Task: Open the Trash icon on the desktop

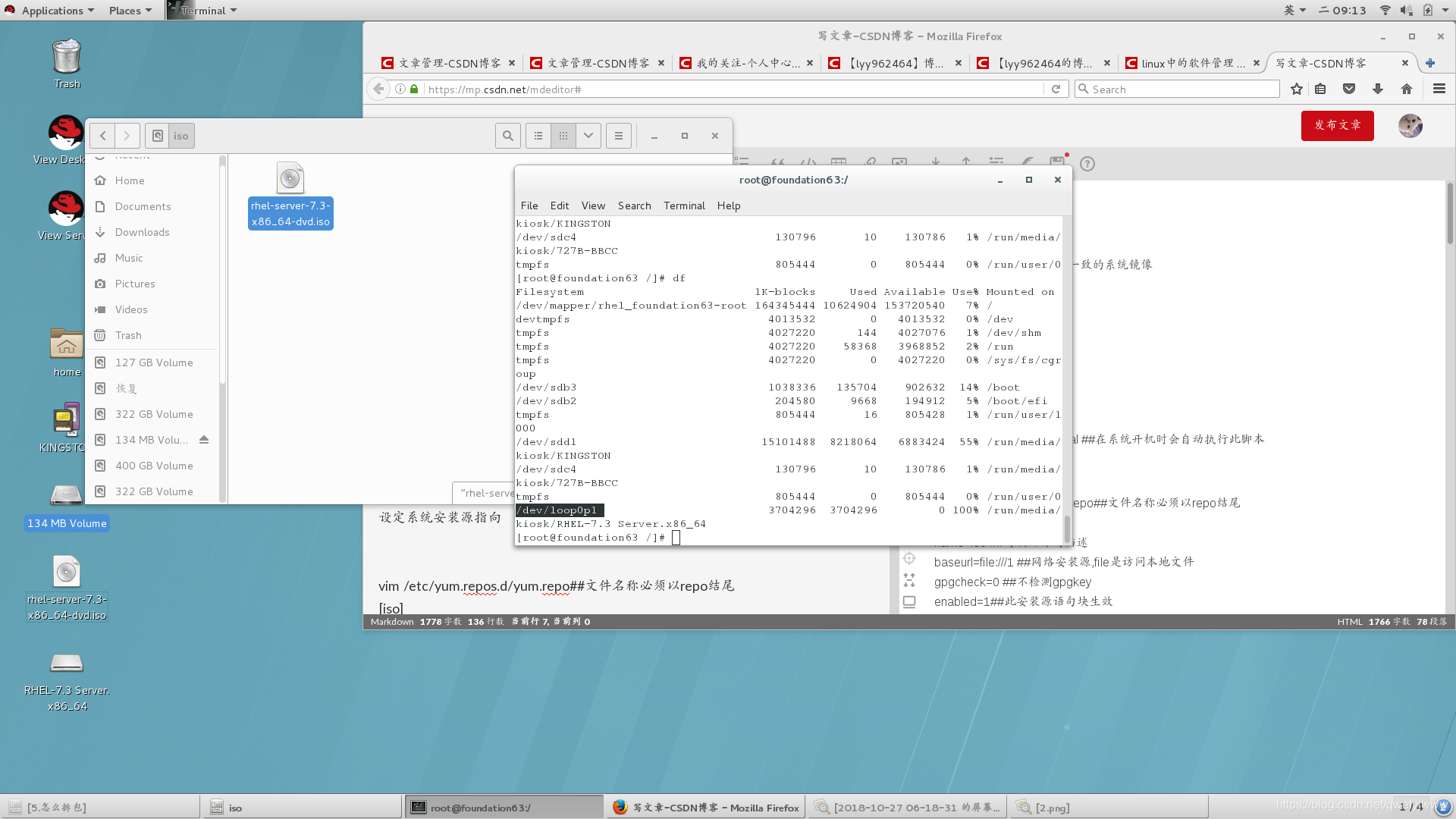Action: [x=67, y=64]
